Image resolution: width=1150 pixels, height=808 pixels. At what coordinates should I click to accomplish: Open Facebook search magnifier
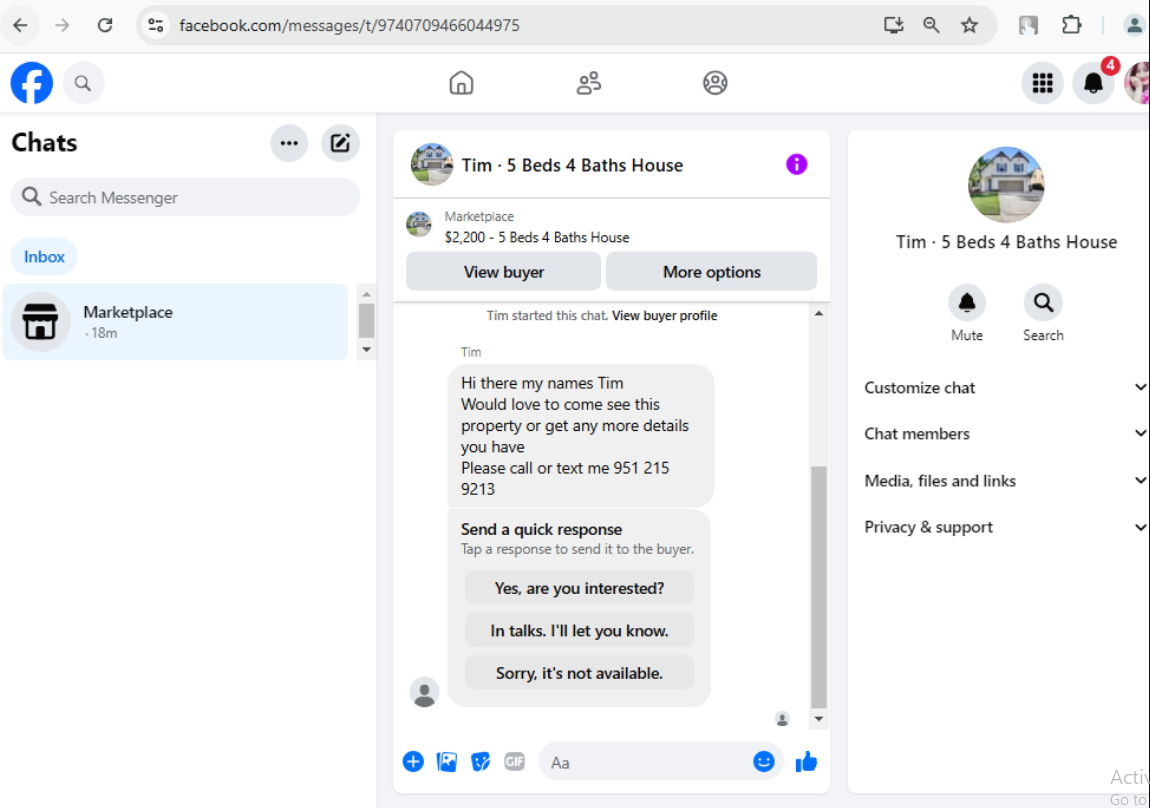tap(83, 83)
